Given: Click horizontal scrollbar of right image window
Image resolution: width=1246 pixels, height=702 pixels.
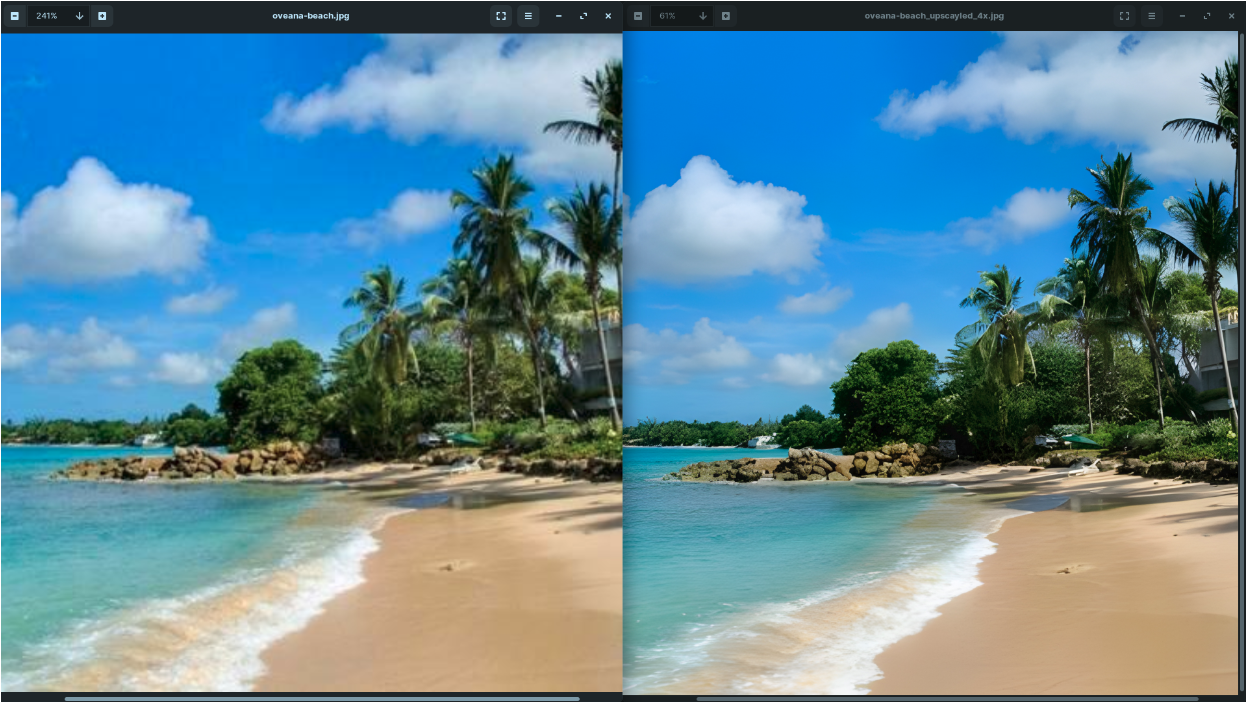Looking at the screenshot, I should [947, 698].
